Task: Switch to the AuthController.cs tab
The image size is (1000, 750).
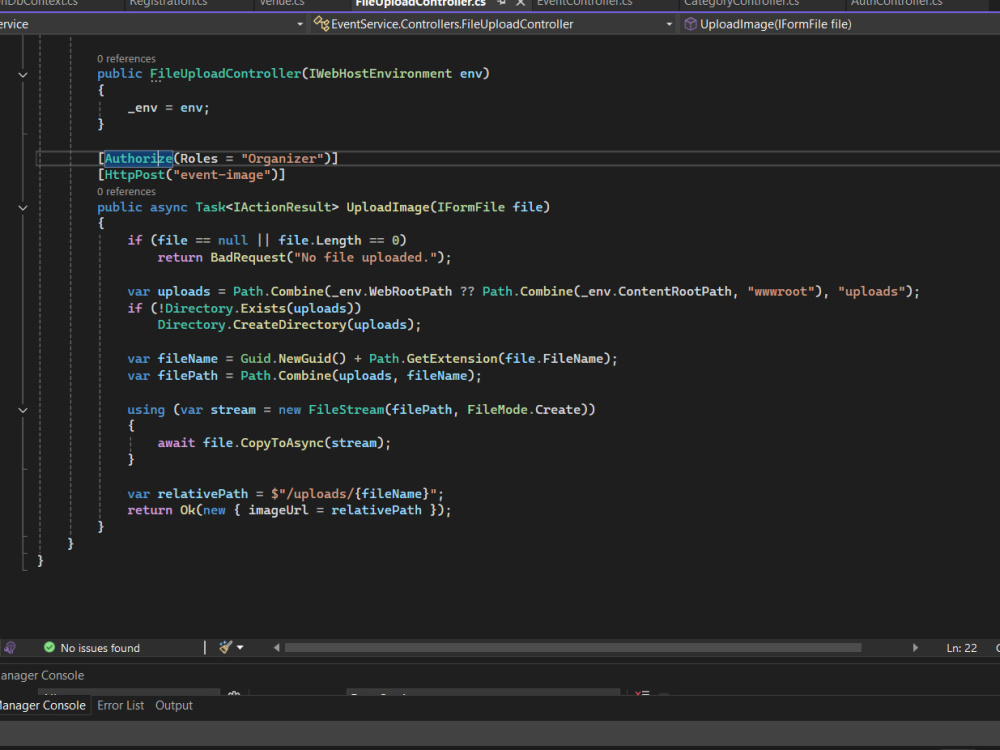Action: (x=896, y=3)
